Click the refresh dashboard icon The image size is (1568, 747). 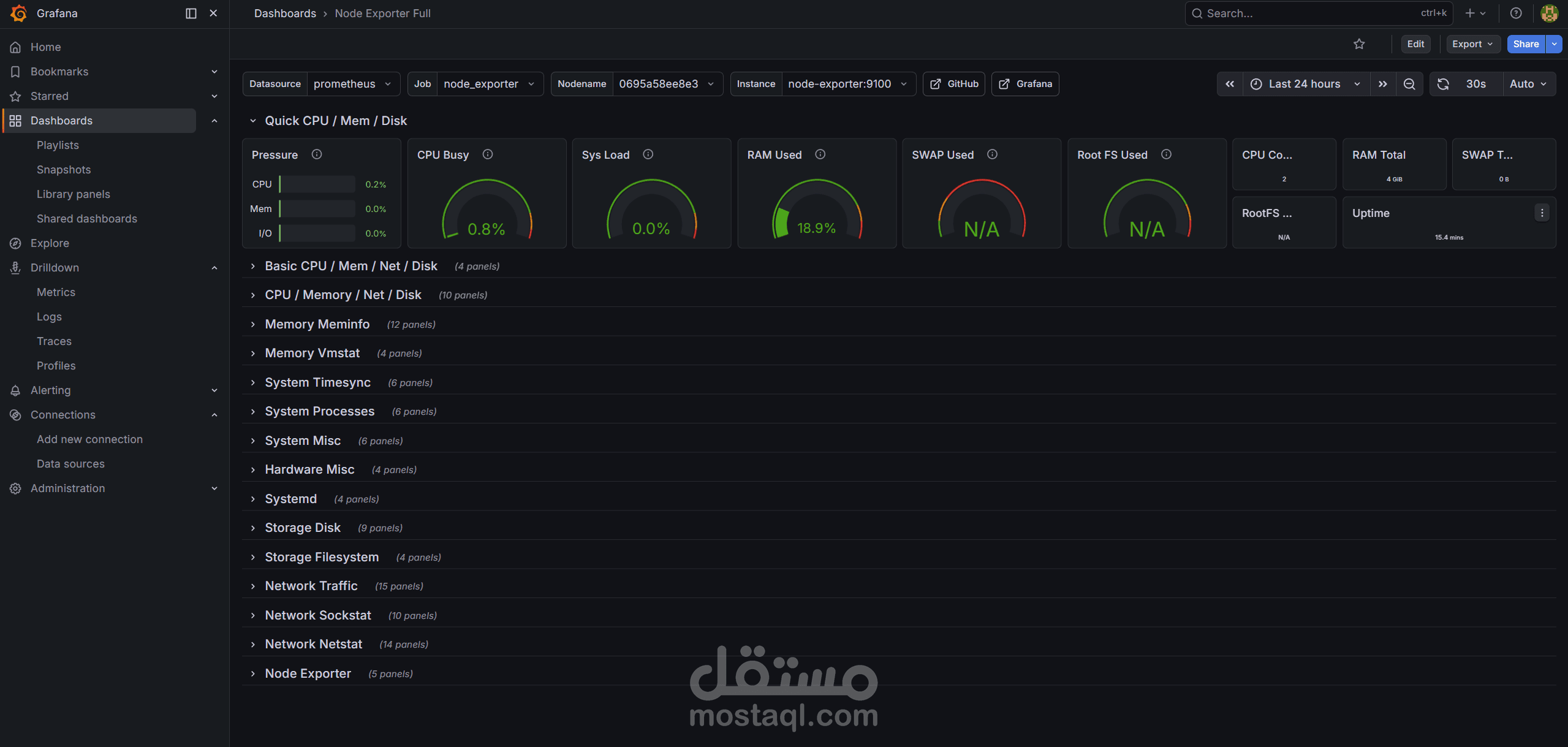click(1443, 84)
